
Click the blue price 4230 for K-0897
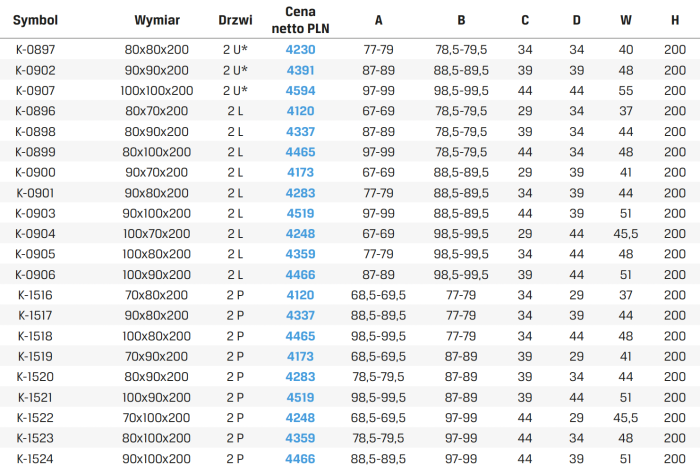(x=300, y=50)
